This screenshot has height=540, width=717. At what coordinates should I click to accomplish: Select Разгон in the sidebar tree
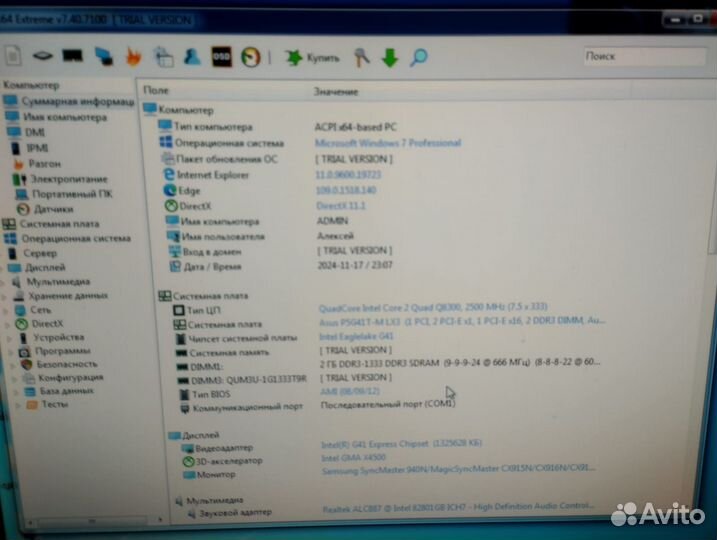pyautogui.click(x=44, y=163)
